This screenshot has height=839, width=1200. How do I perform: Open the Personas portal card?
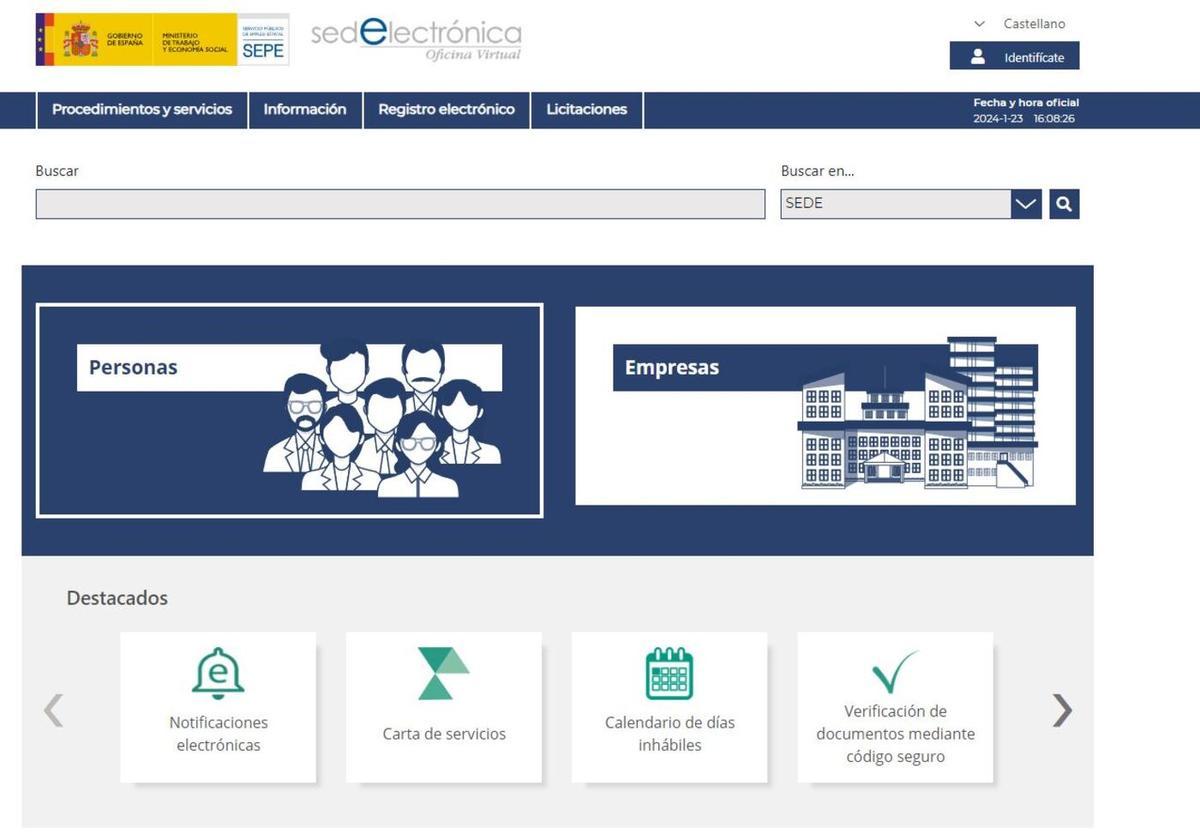pyautogui.click(x=290, y=406)
